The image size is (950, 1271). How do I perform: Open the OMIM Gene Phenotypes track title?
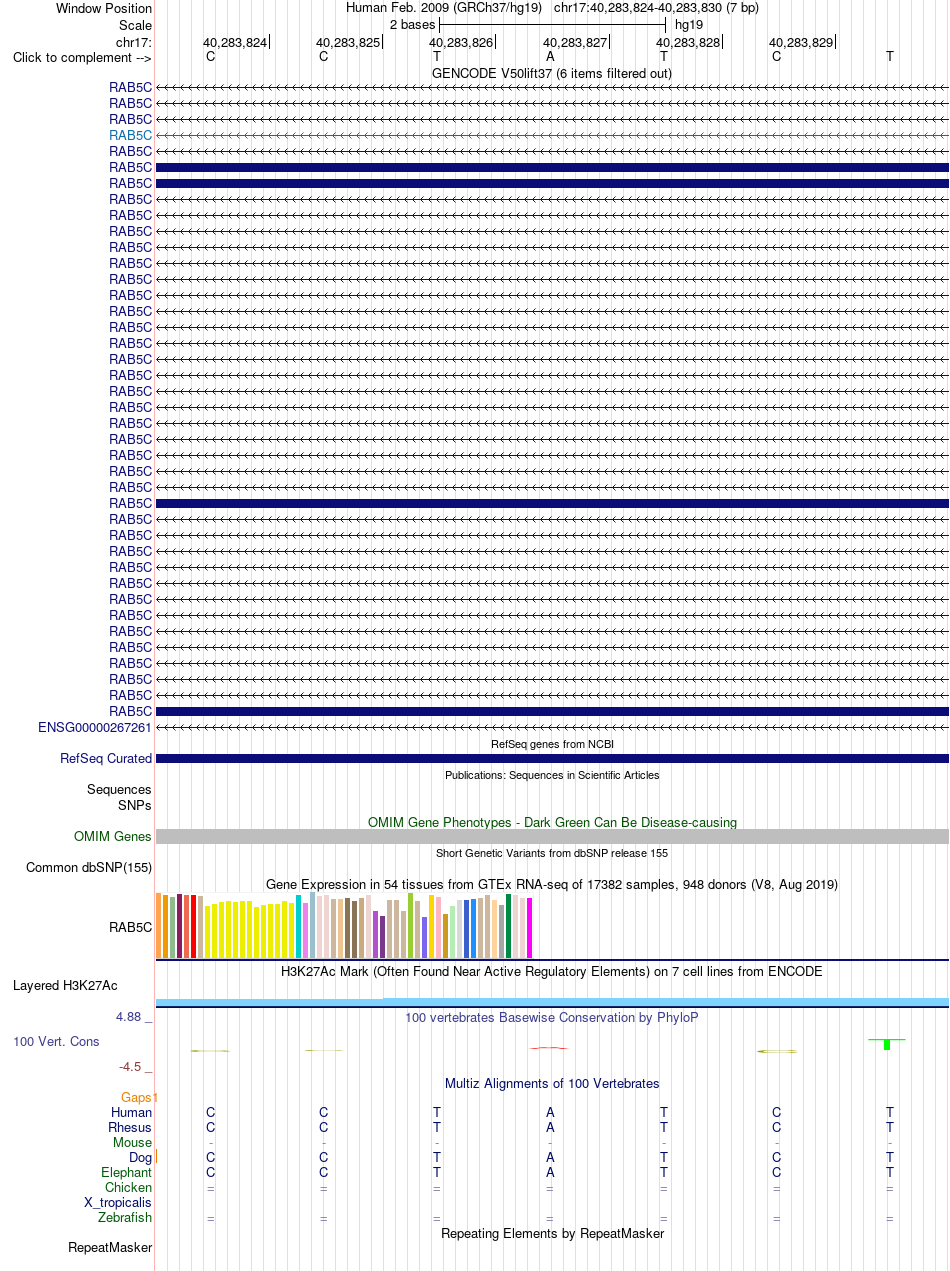(552, 822)
